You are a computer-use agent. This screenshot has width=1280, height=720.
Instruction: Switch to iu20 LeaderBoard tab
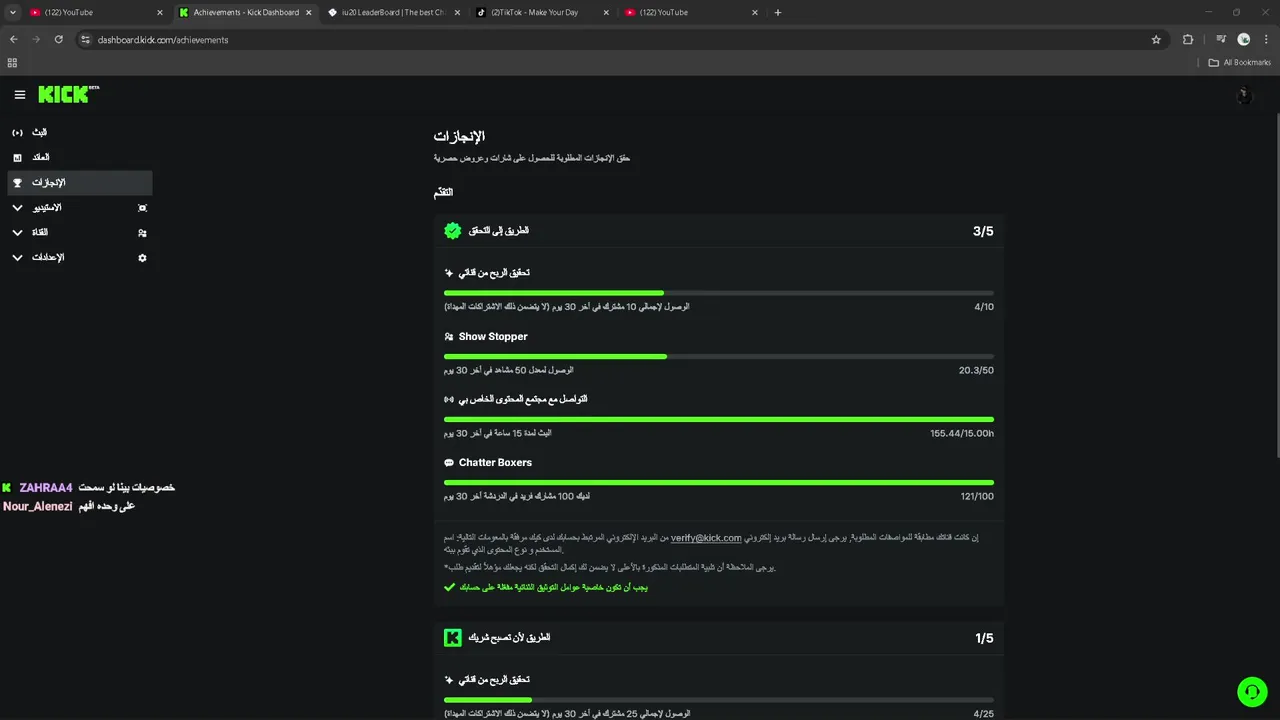393,12
